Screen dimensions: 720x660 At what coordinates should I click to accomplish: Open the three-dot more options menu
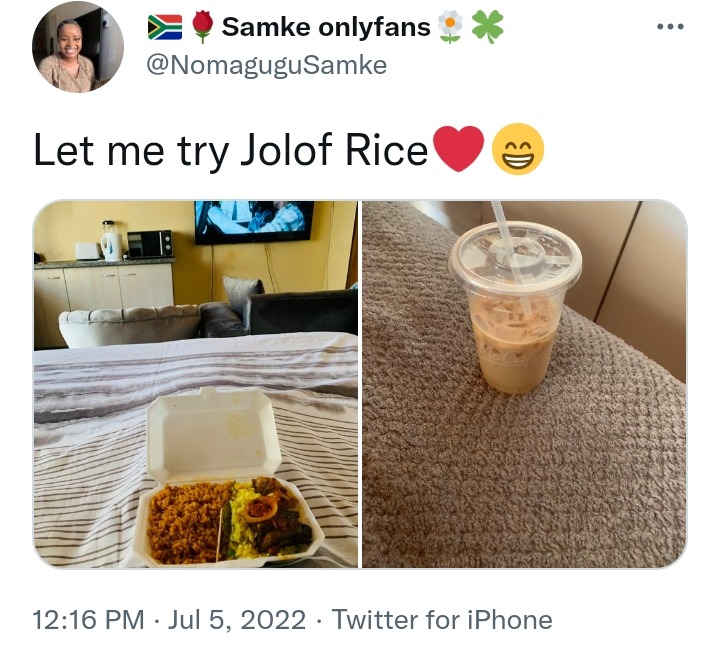[670, 27]
